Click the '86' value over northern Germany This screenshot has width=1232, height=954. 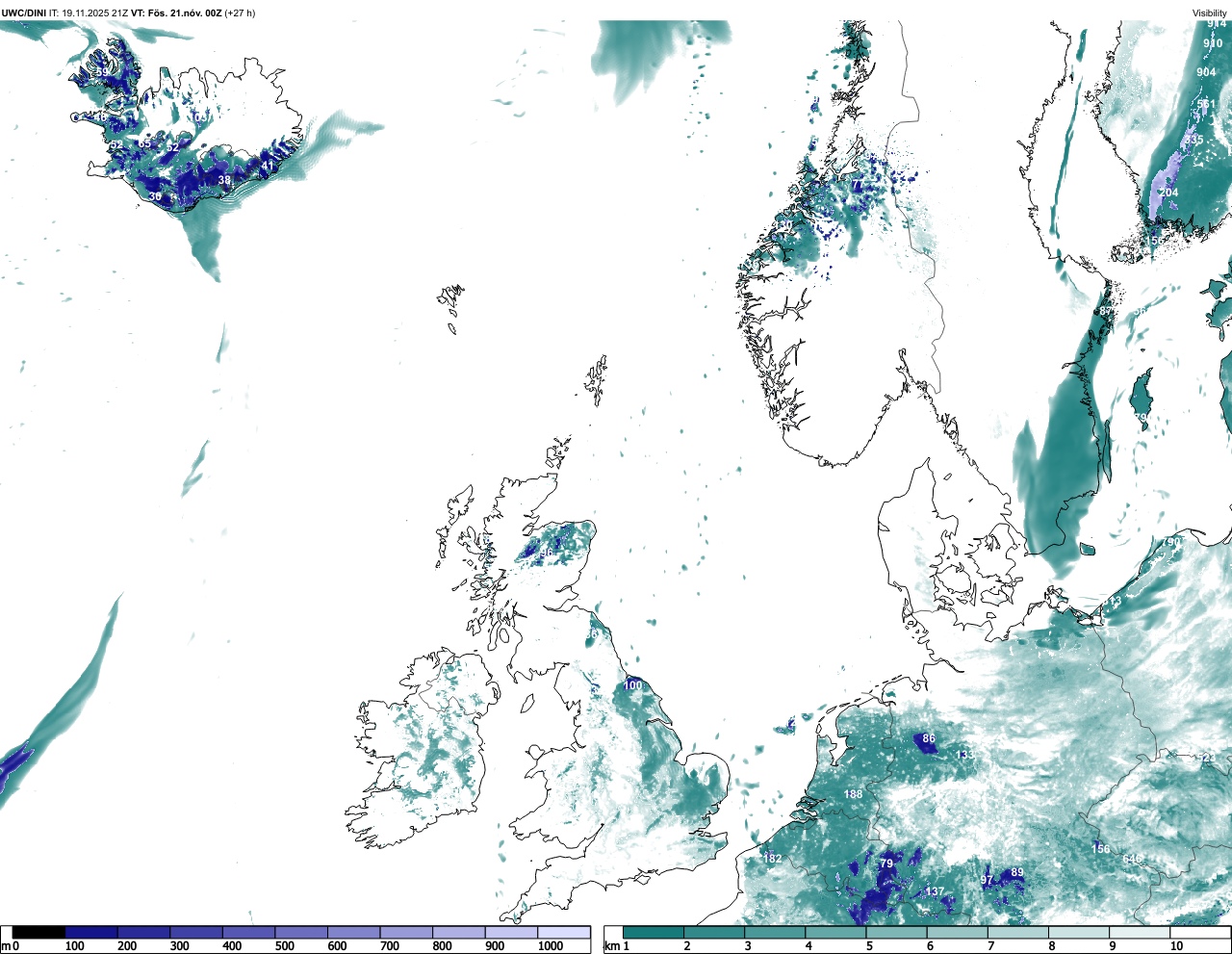click(929, 739)
